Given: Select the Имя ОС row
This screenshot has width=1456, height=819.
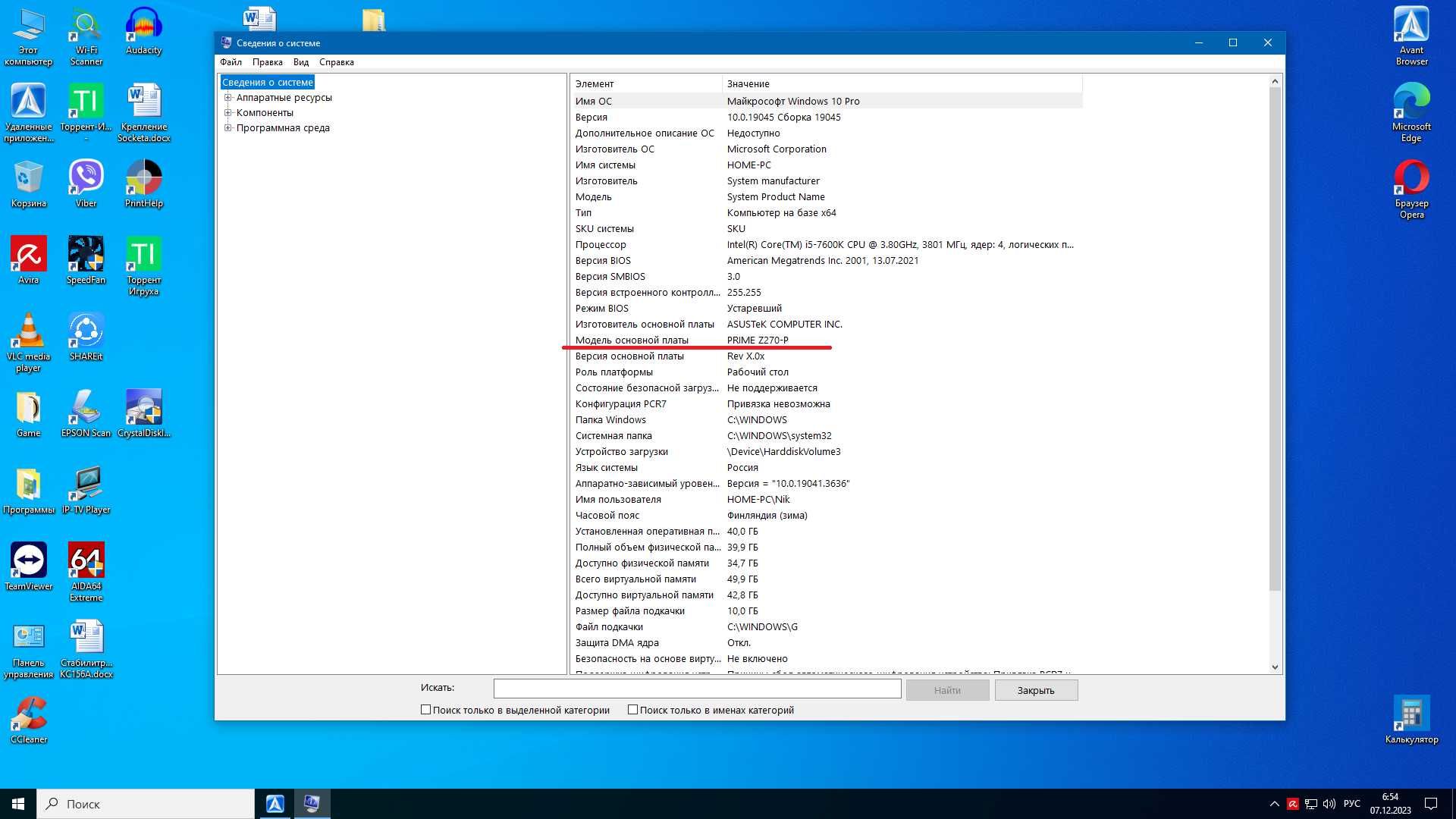Looking at the screenshot, I should 826,101.
